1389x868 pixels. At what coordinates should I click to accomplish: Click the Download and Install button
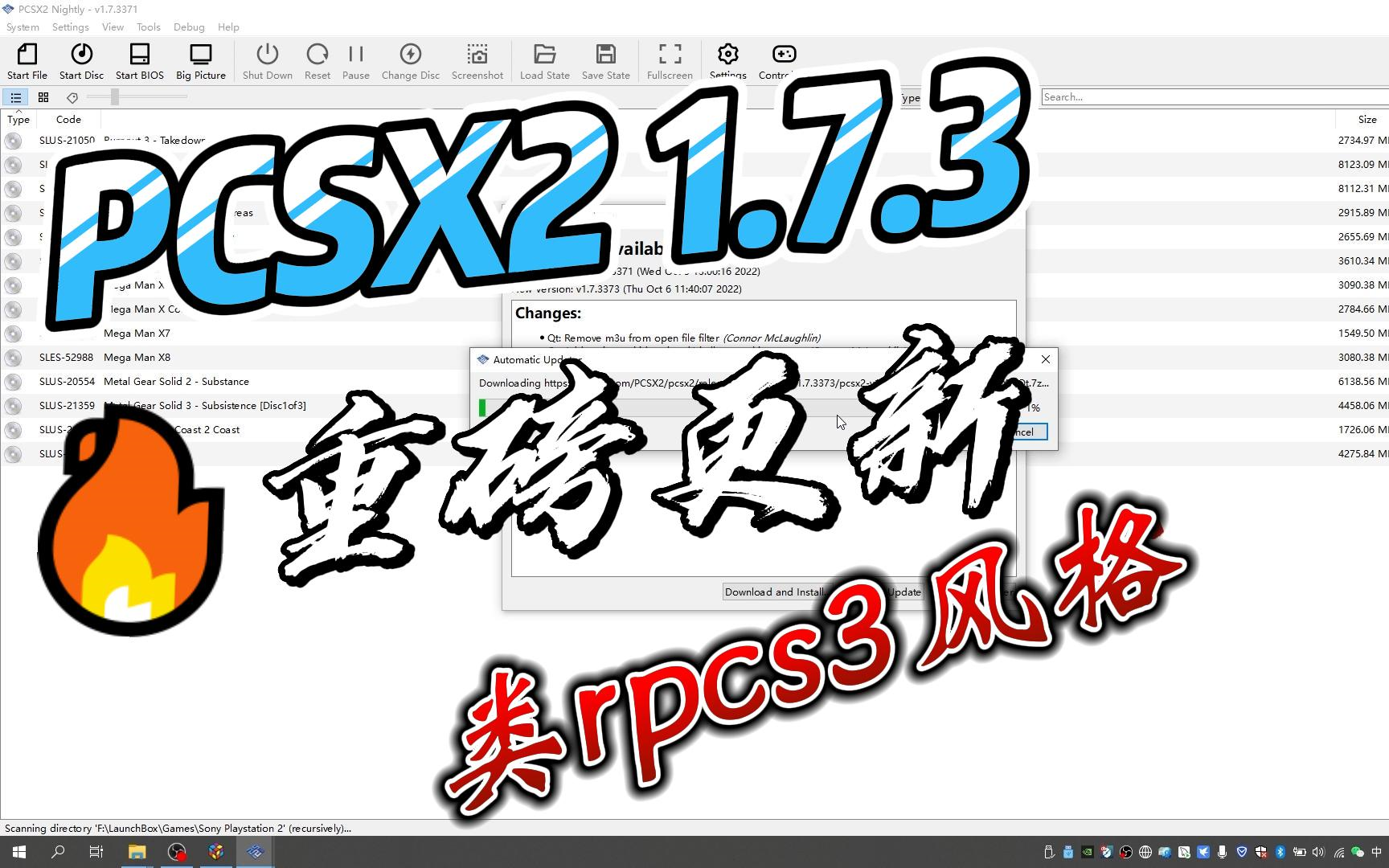774,592
